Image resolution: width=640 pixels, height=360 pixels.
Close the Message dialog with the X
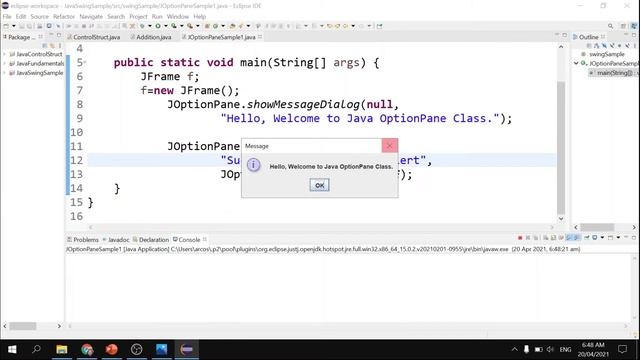click(389, 146)
